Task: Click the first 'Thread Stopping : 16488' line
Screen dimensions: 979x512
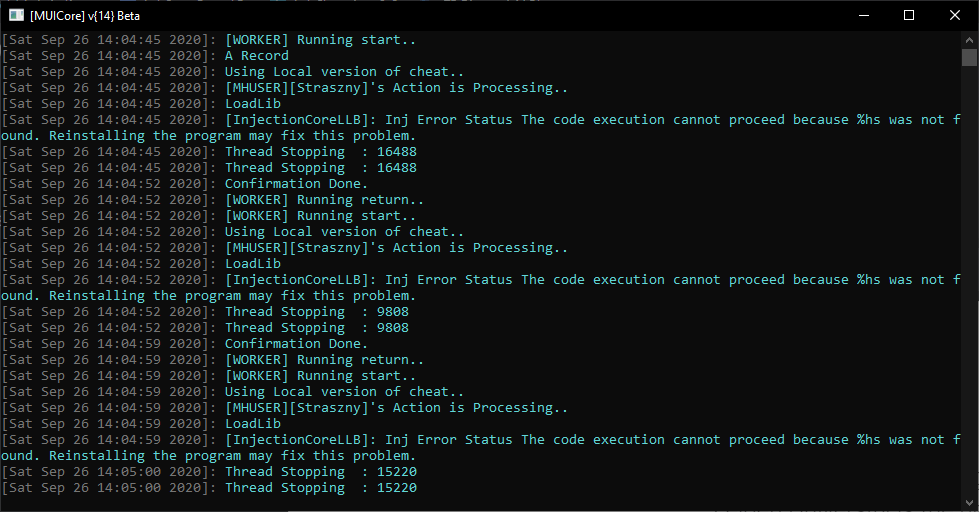Action: (x=209, y=152)
